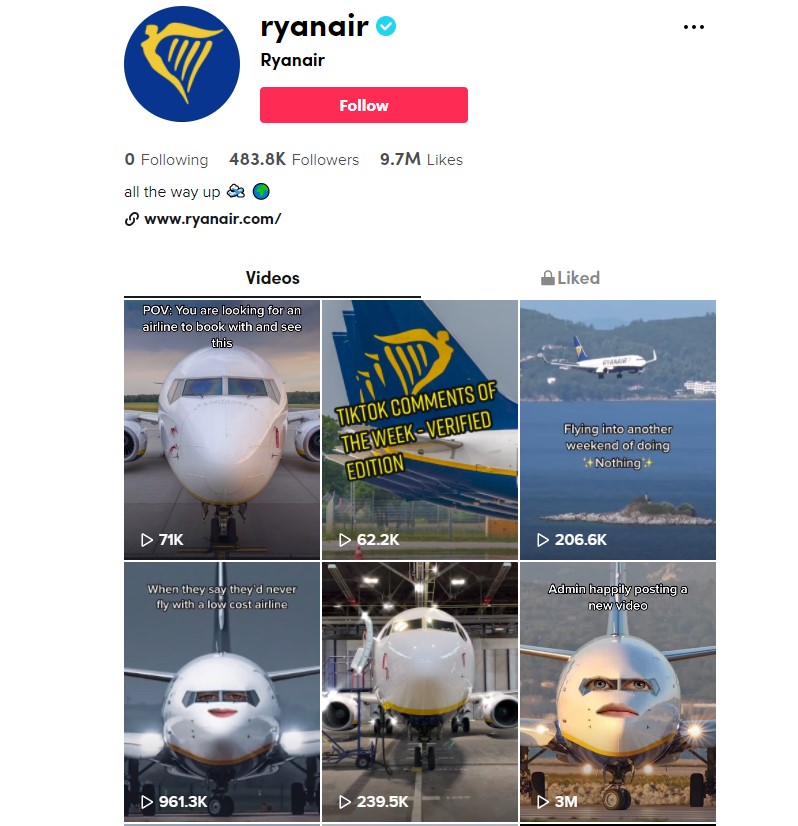Switch to the Videos tab
Screen dimensions: 798x826
click(x=272, y=278)
